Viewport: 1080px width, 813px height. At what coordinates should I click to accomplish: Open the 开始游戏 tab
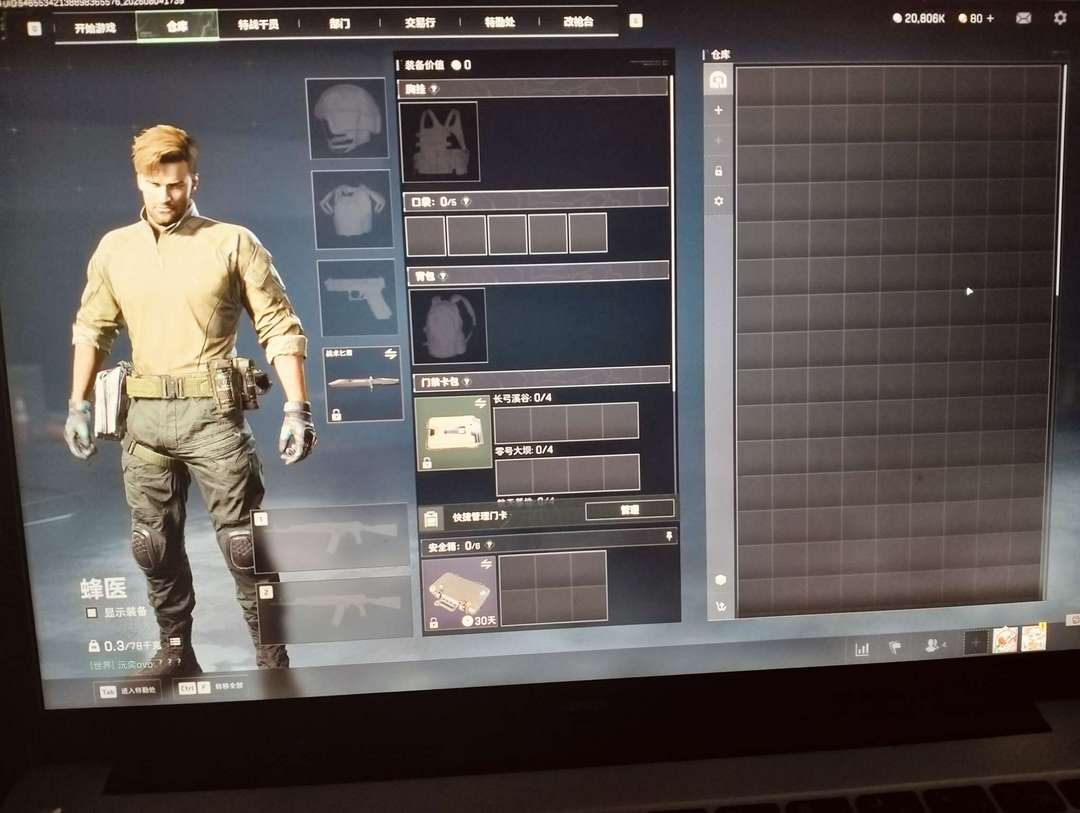click(x=95, y=28)
